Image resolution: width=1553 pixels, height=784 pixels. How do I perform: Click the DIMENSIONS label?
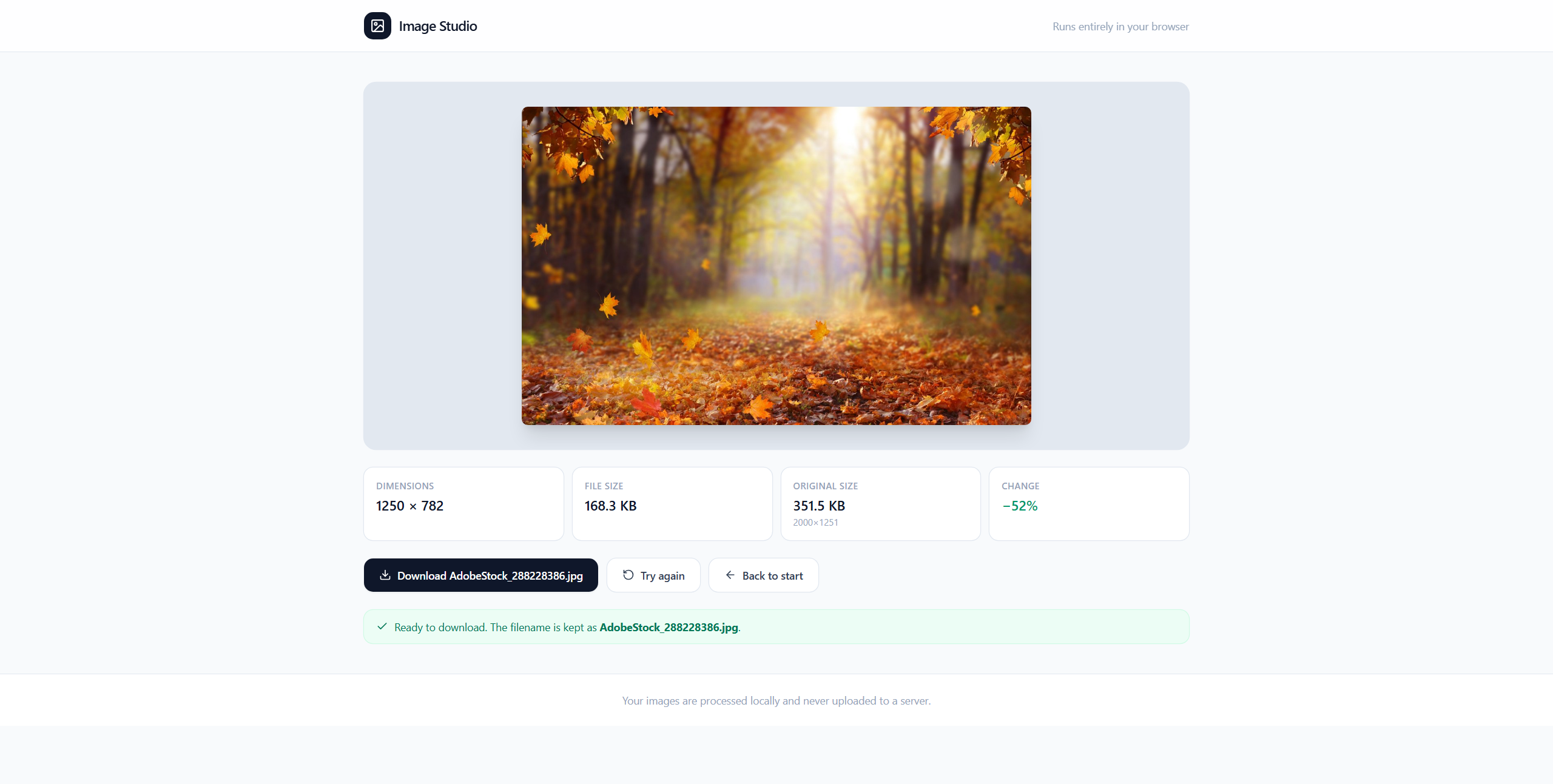[x=405, y=486]
